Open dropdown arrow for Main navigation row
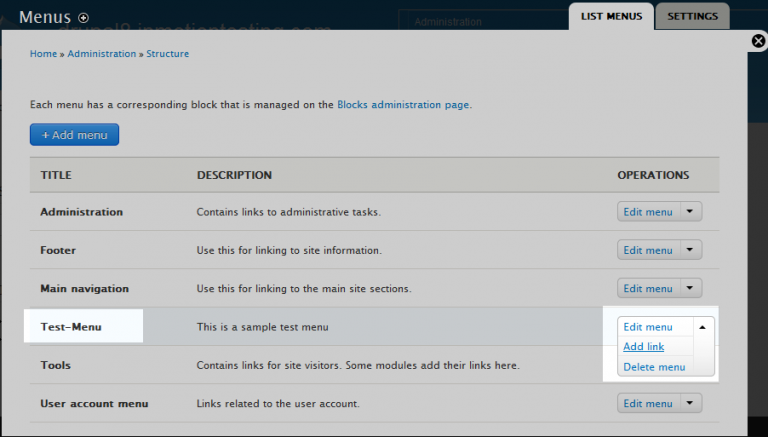768x437 pixels. (691, 289)
